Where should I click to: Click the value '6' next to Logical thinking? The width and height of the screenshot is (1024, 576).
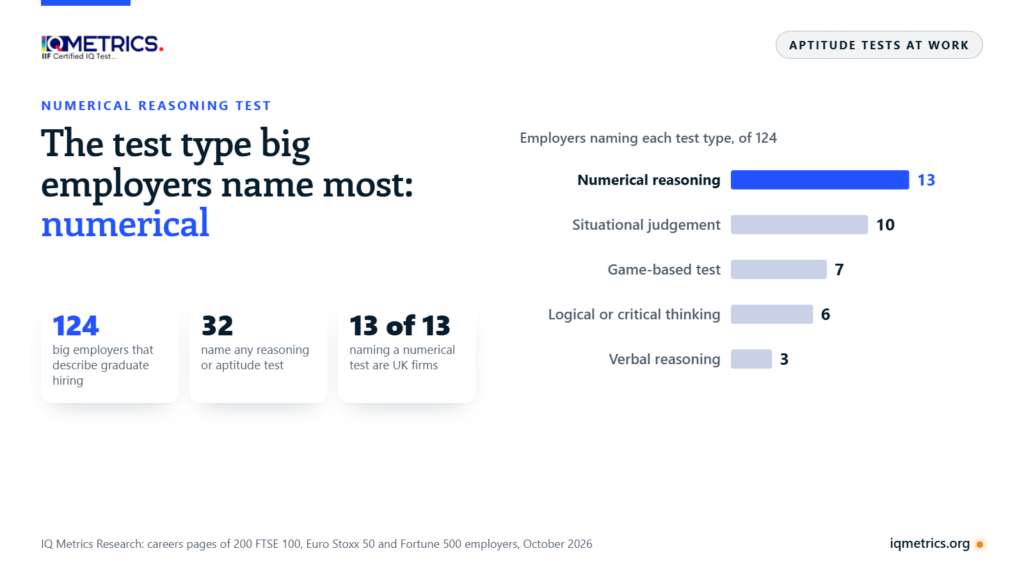825,315
